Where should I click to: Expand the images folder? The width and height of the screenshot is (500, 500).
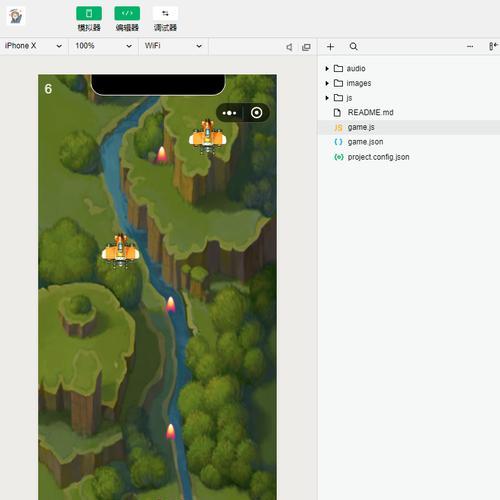click(x=352, y=83)
